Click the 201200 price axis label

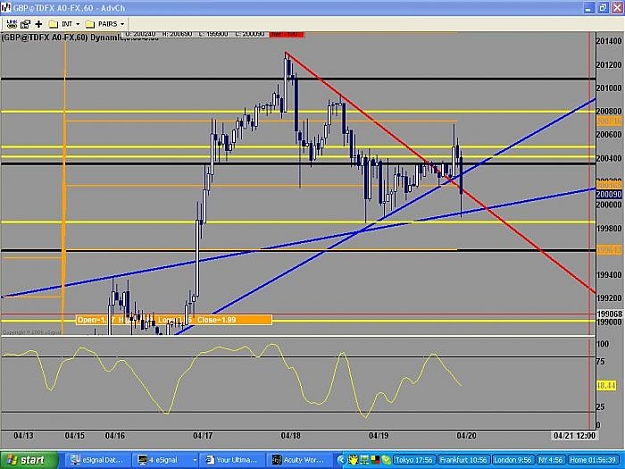609,65
